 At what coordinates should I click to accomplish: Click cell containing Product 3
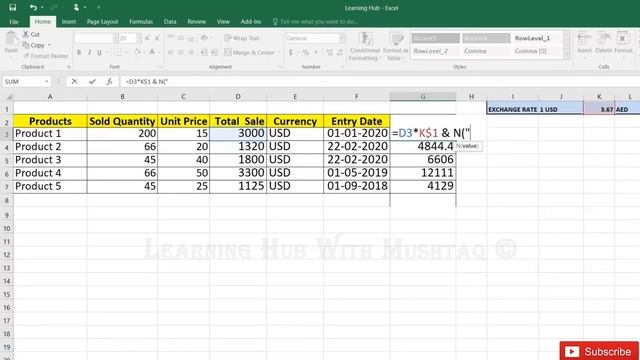(50, 160)
